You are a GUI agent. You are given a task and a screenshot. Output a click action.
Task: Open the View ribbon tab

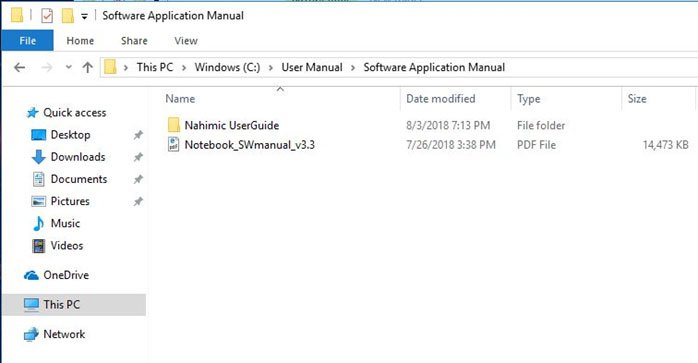pyautogui.click(x=186, y=41)
